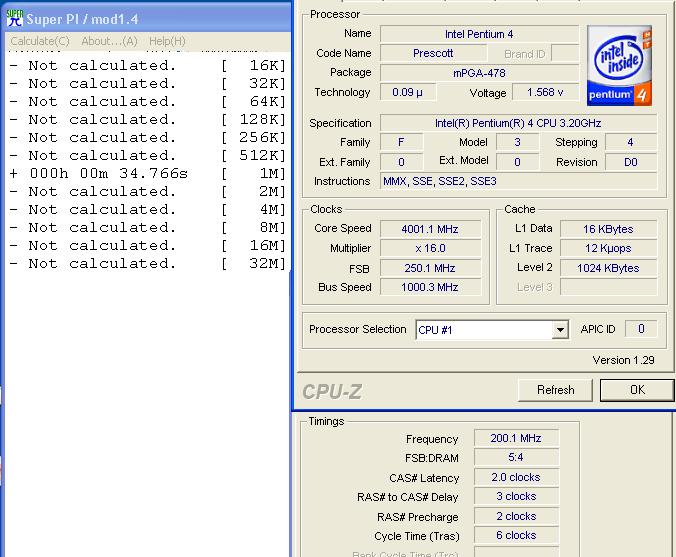Click the Processor Selection CPU #1 field
The image size is (676, 557).
(492, 330)
